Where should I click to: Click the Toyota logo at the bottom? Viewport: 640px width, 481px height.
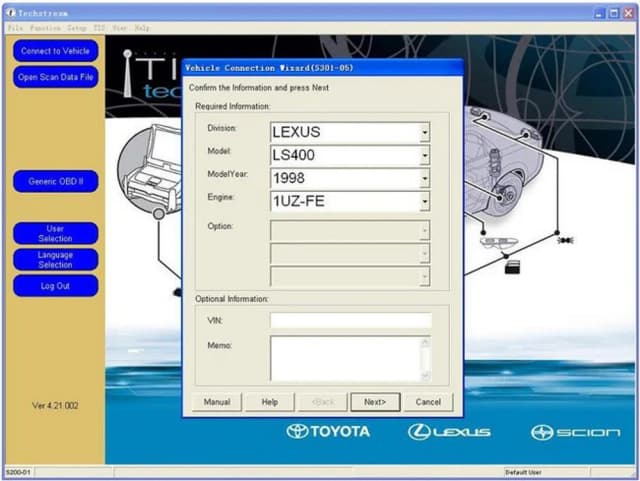[x=328, y=431]
